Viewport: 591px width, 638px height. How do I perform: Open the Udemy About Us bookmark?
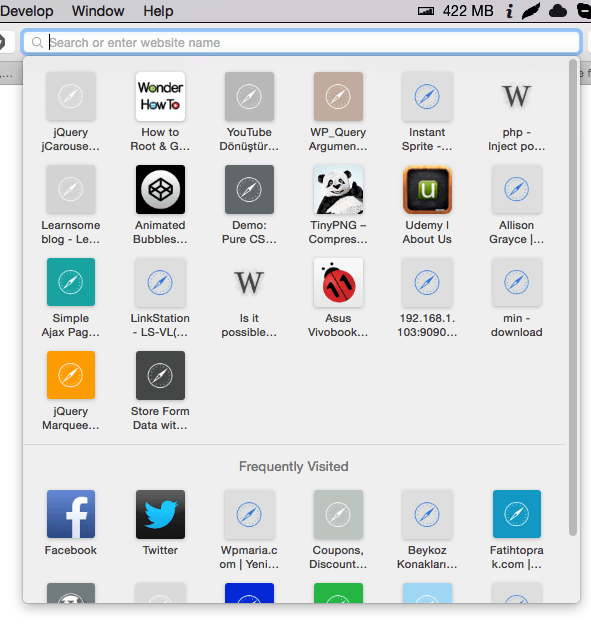tap(427, 189)
